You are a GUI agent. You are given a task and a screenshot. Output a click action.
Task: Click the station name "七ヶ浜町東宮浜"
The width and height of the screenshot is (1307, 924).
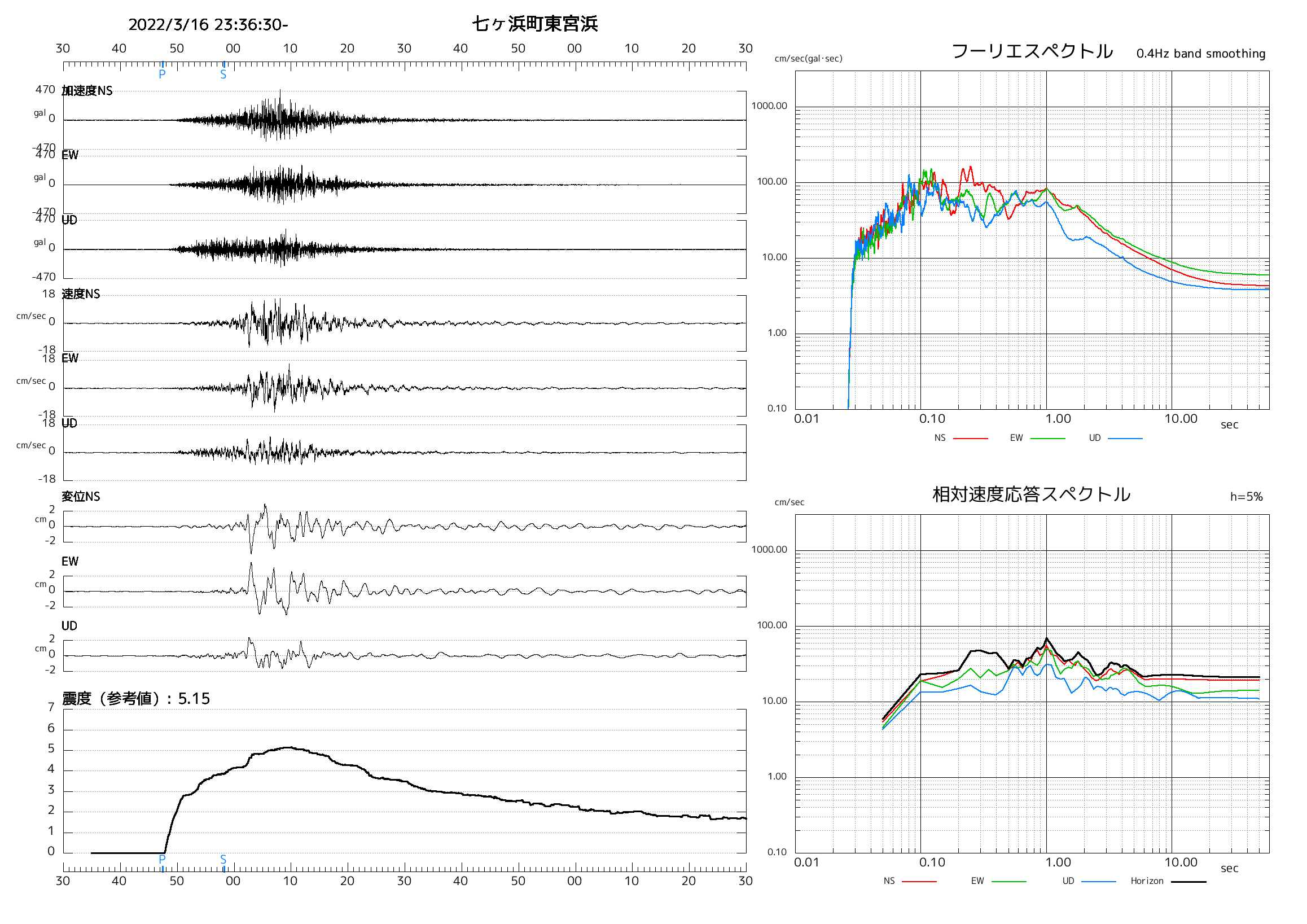(535, 24)
